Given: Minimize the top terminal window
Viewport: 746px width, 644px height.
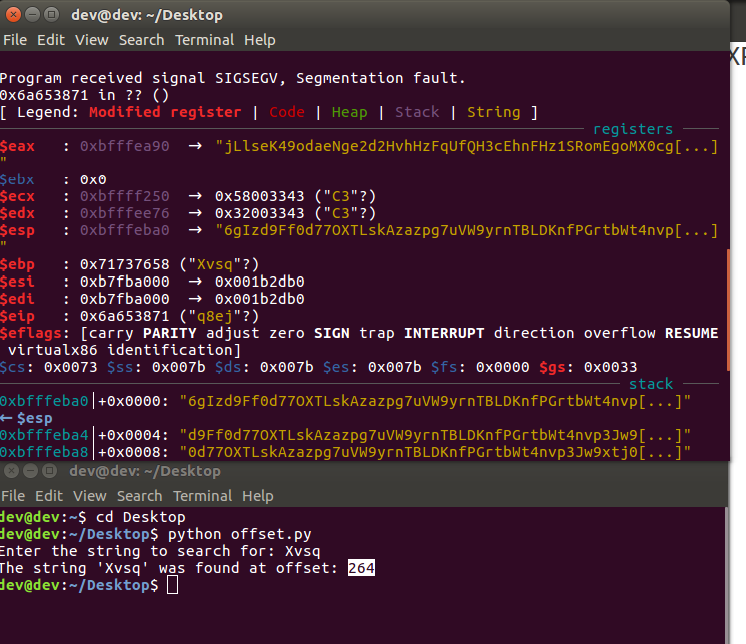Looking at the screenshot, I should (32, 15).
